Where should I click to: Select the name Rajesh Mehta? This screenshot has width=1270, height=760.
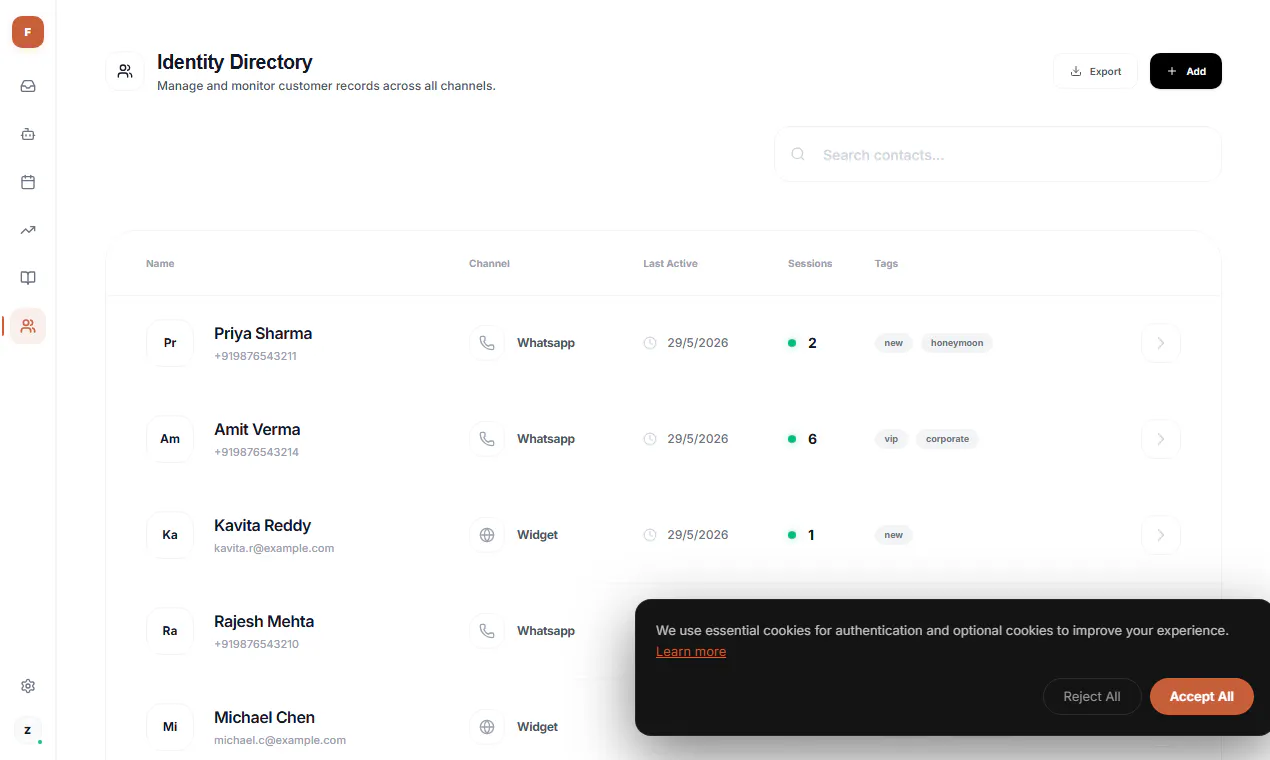tap(264, 622)
